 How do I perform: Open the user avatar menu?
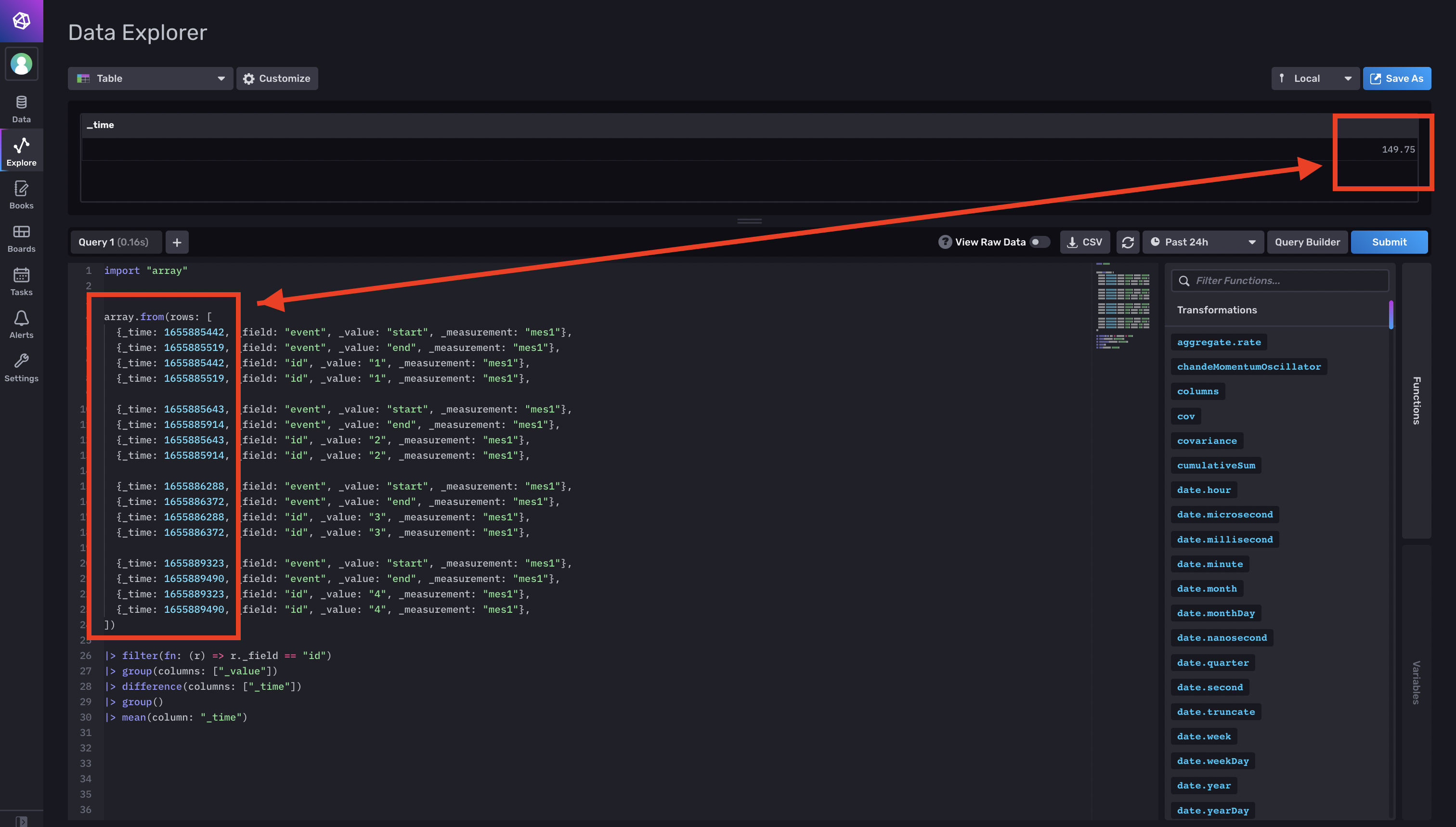point(22,64)
